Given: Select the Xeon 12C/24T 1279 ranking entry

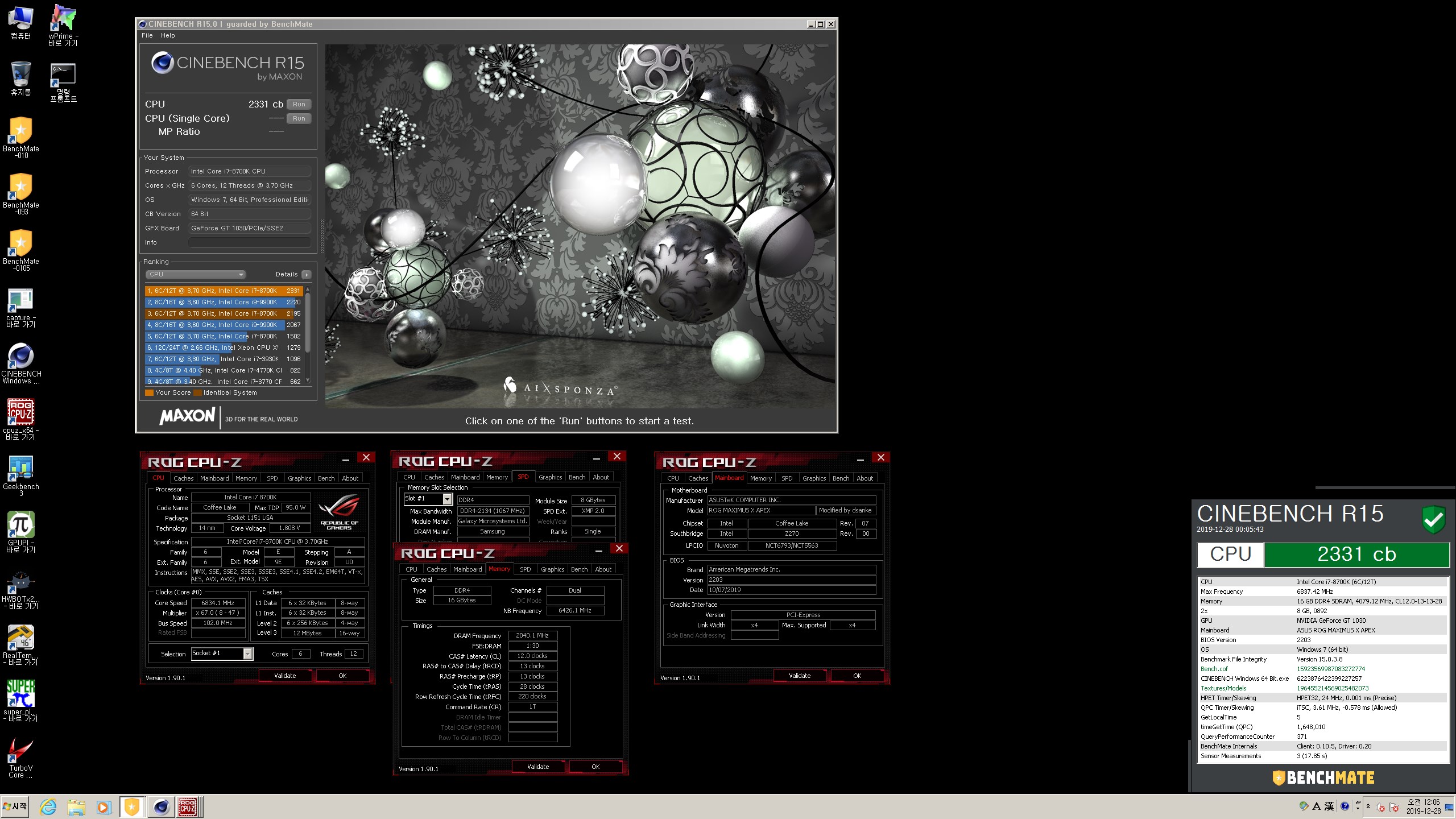Looking at the screenshot, I should [x=224, y=348].
